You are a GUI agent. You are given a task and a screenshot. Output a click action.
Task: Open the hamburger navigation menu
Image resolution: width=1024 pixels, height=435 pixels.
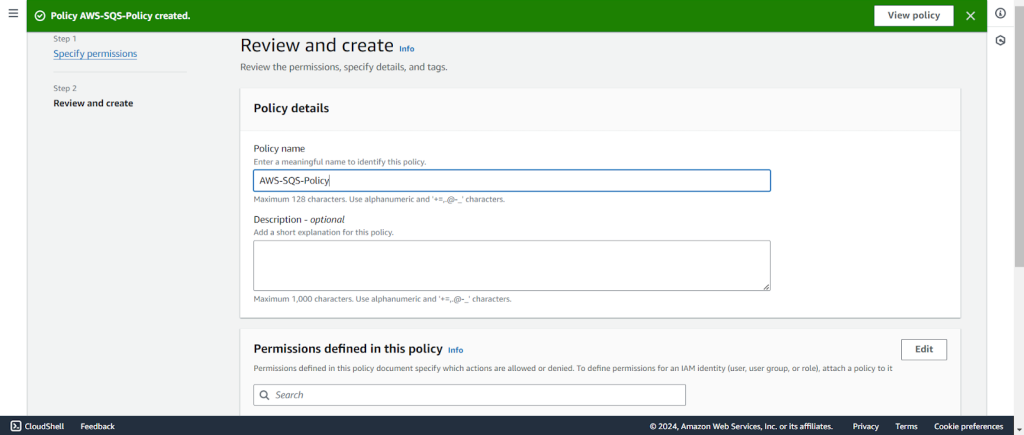[x=13, y=13]
